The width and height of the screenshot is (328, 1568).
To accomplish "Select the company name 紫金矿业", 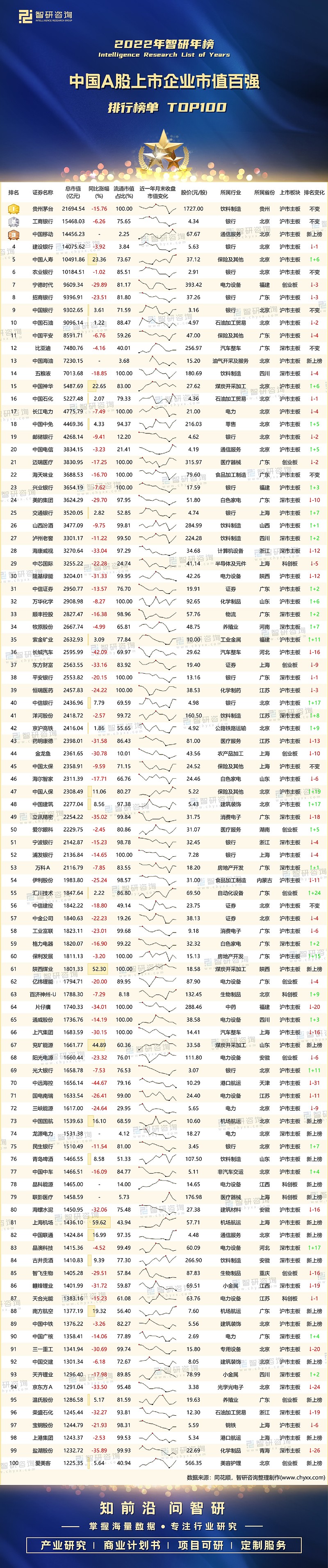I will click(43, 640).
